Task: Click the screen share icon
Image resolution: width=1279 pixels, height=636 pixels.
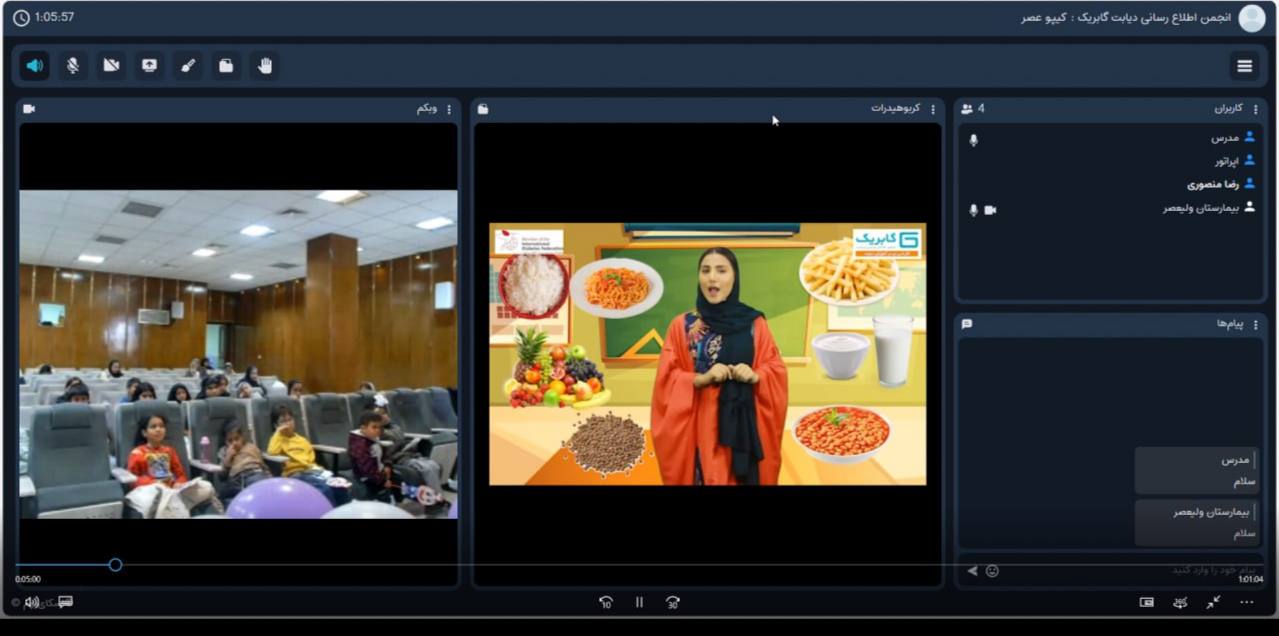Action: tap(149, 66)
